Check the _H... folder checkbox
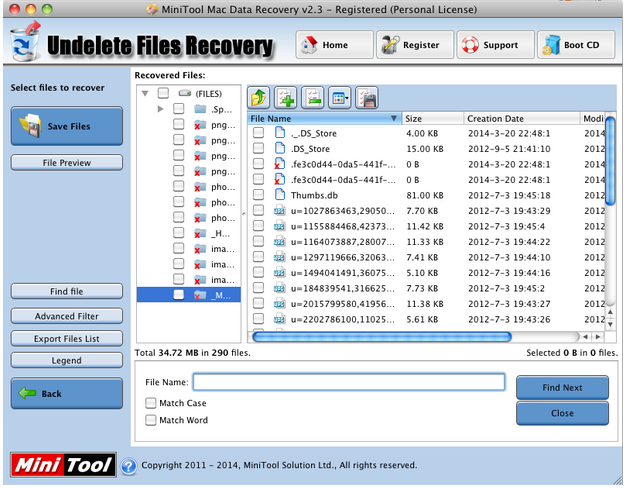The image size is (626, 488). (178, 233)
